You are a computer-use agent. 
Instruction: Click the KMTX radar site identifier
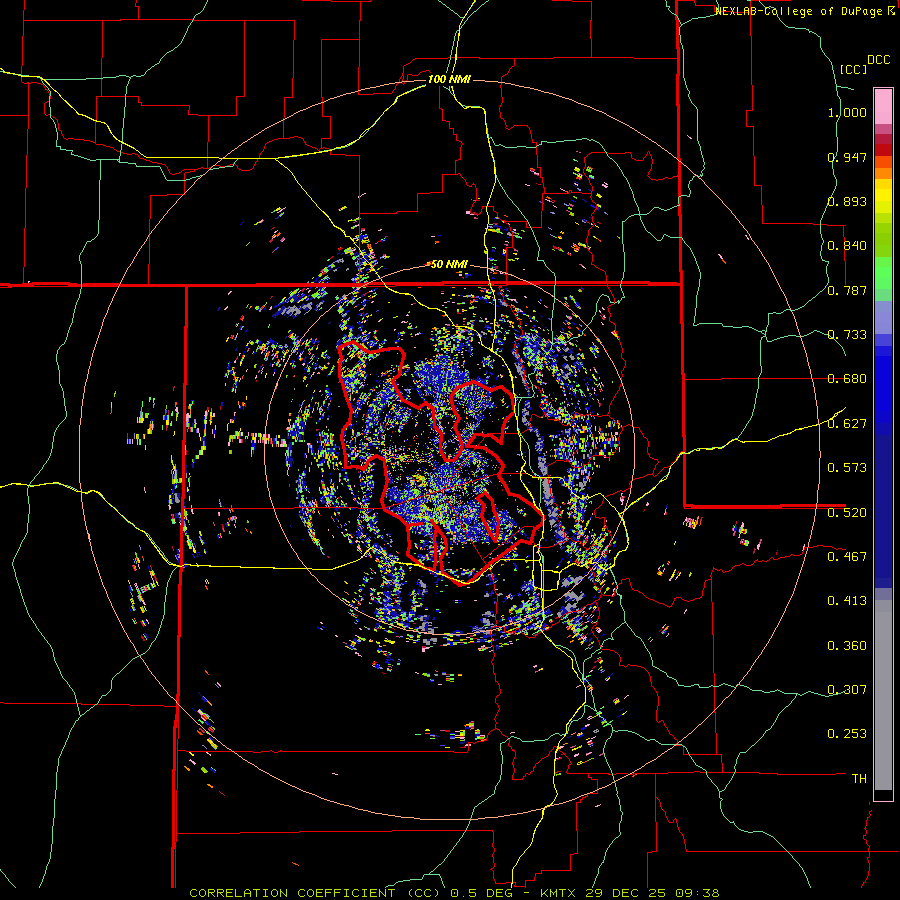(559, 893)
